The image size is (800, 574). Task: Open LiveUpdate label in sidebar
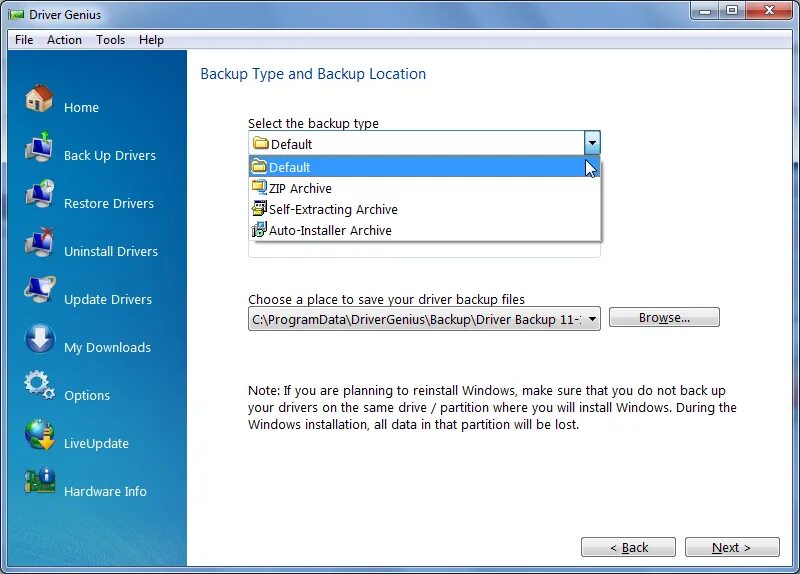pos(96,443)
